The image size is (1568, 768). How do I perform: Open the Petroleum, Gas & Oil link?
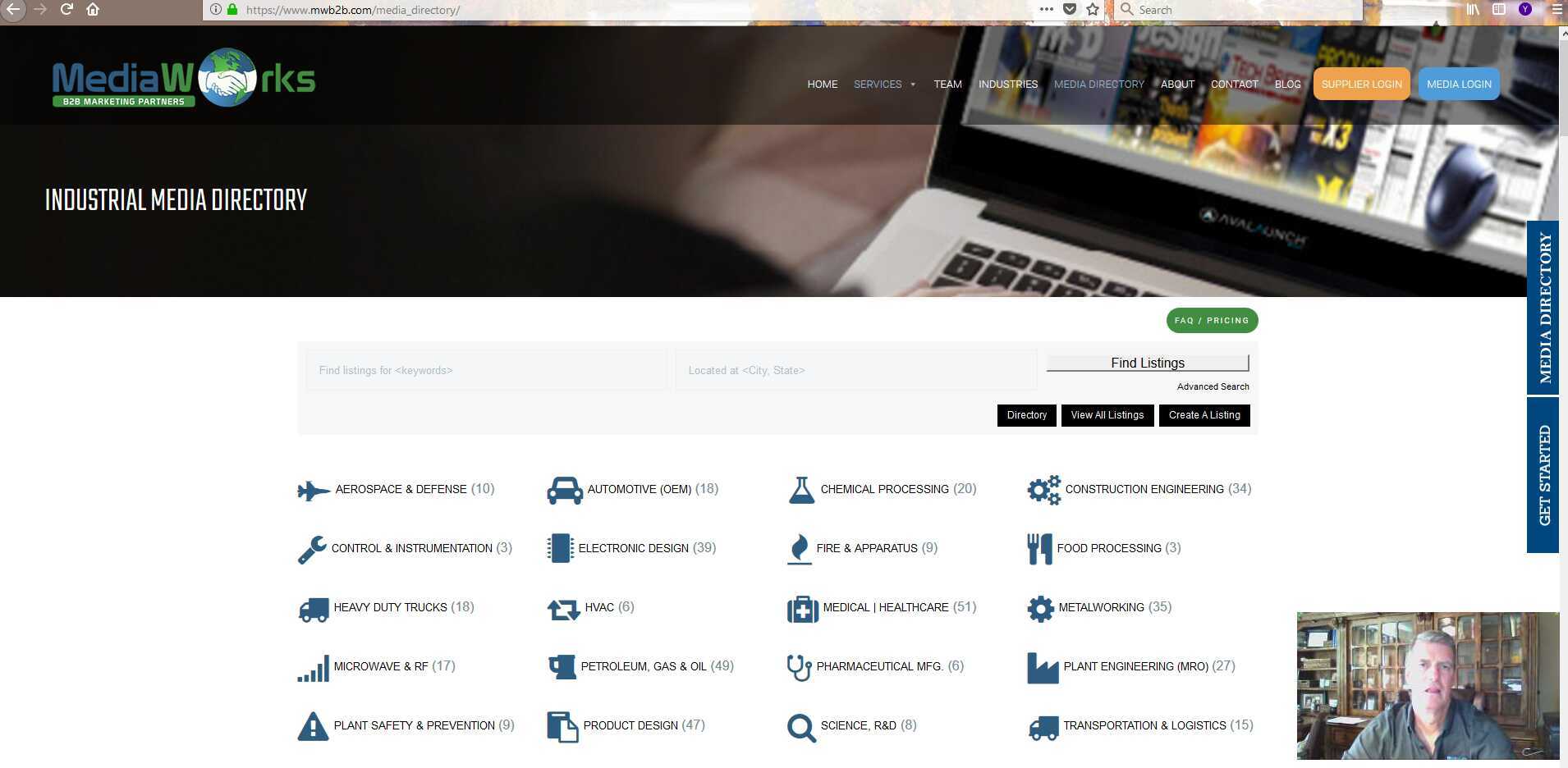pos(644,667)
